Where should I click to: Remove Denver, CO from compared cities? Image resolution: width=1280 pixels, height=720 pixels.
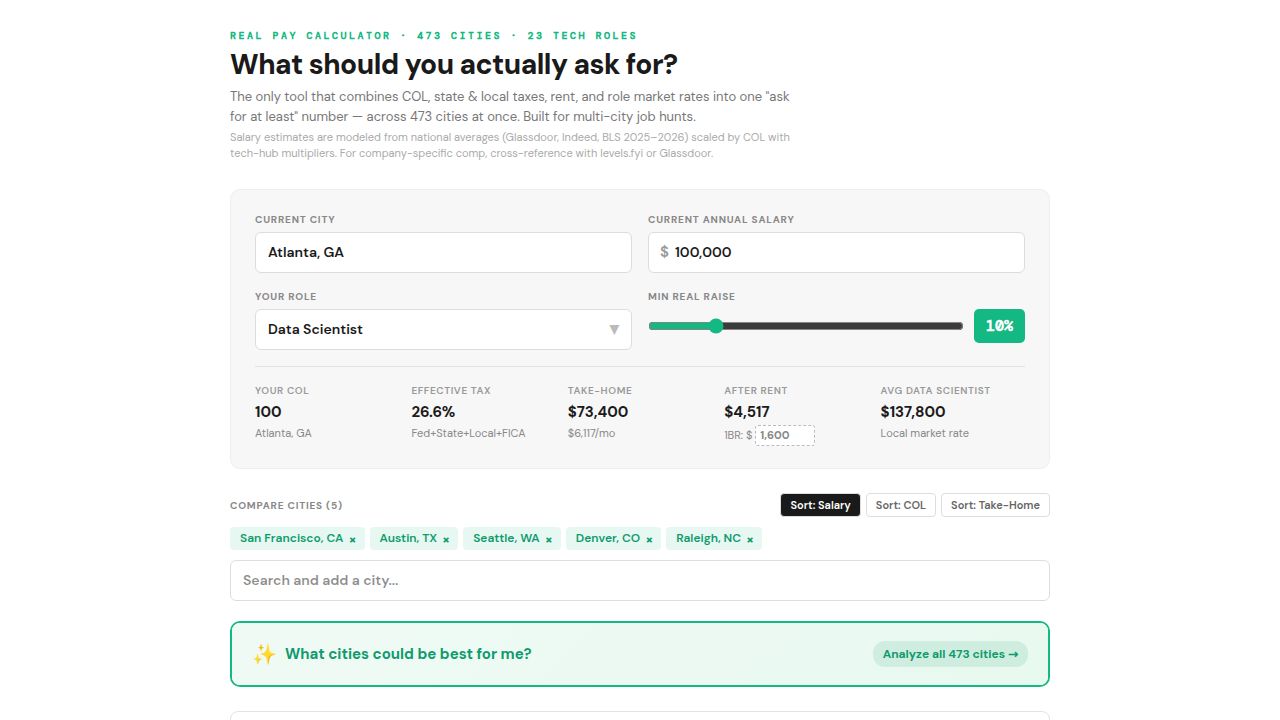click(649, 538)
